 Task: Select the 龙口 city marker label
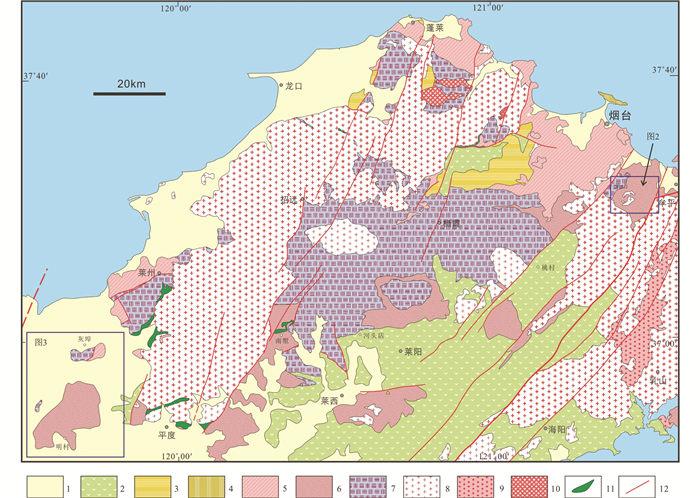[293, 87]
